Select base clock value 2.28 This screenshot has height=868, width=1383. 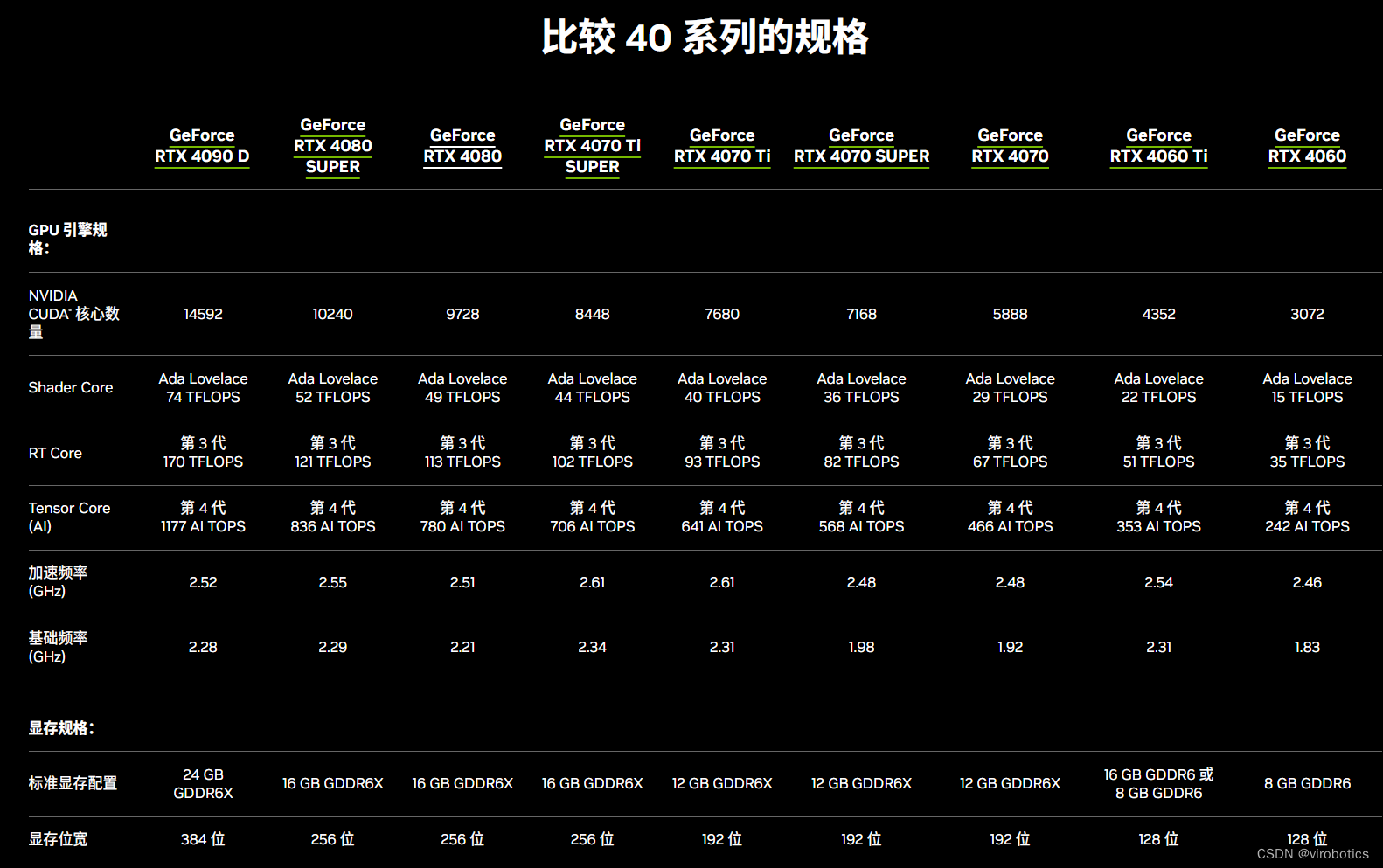point(203,647)
